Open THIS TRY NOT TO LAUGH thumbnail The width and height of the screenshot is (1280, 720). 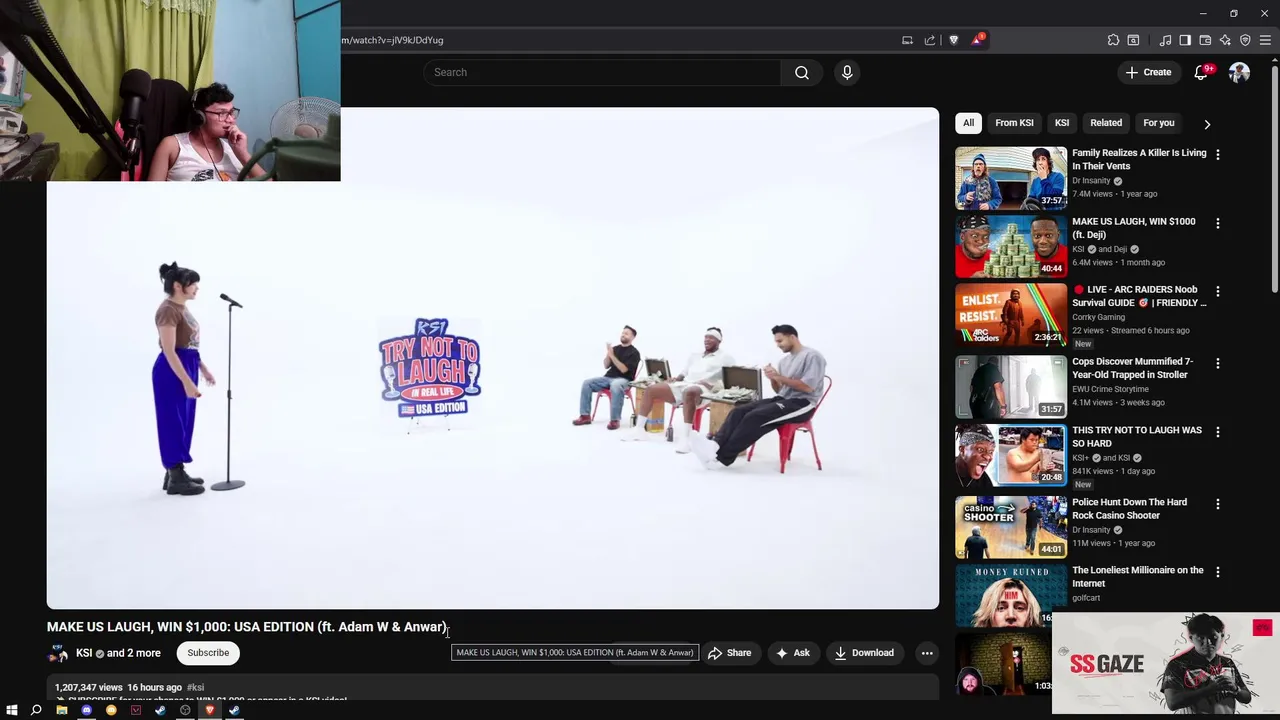[x=1011, y=455]
